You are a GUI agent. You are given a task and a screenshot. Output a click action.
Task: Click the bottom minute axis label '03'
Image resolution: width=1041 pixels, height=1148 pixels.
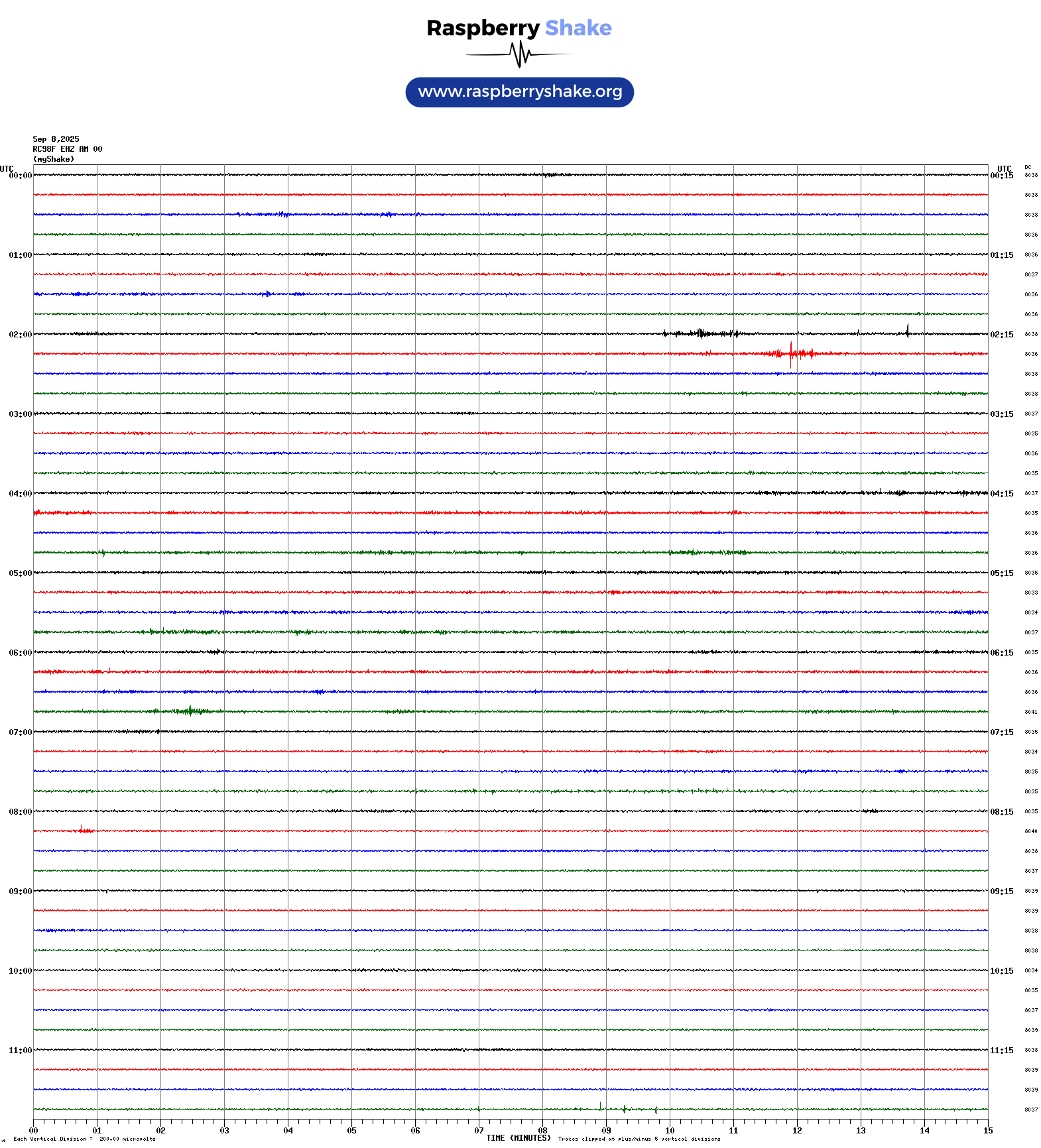(224, 1131)
